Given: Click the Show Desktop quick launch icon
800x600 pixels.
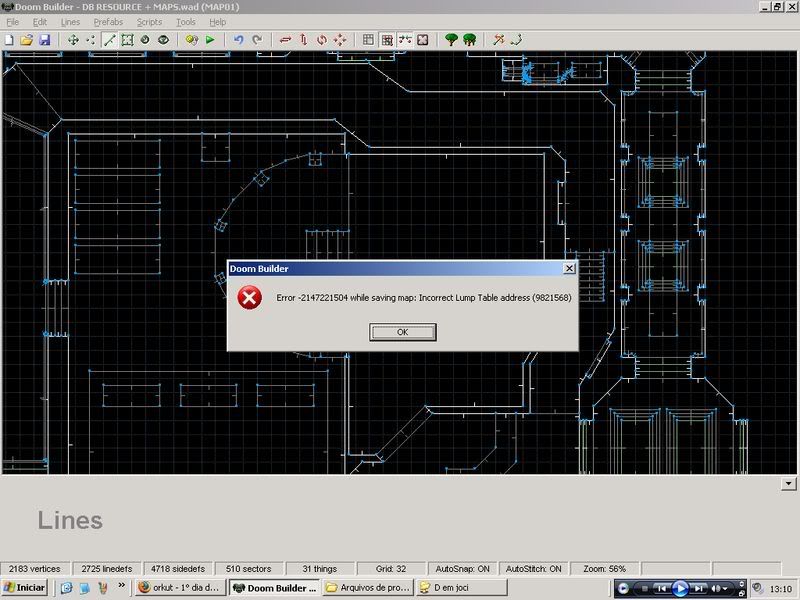Looking at the screenshot, I should click(84, 588).
